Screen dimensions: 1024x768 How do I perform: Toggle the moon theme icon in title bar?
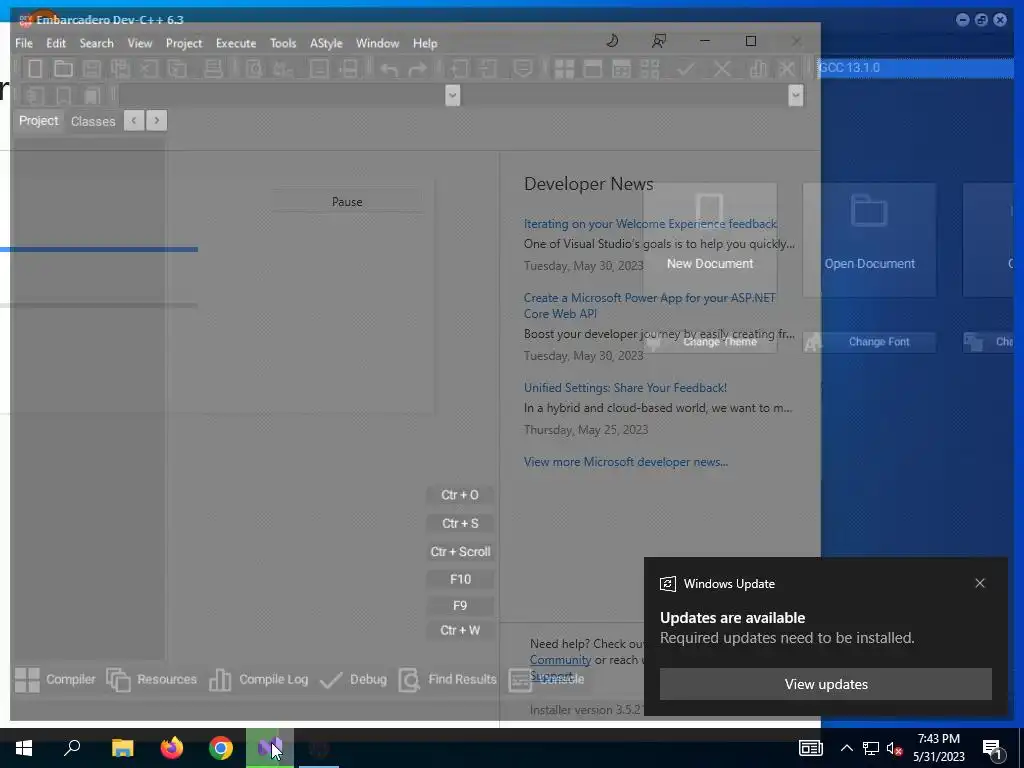(612, 41)
